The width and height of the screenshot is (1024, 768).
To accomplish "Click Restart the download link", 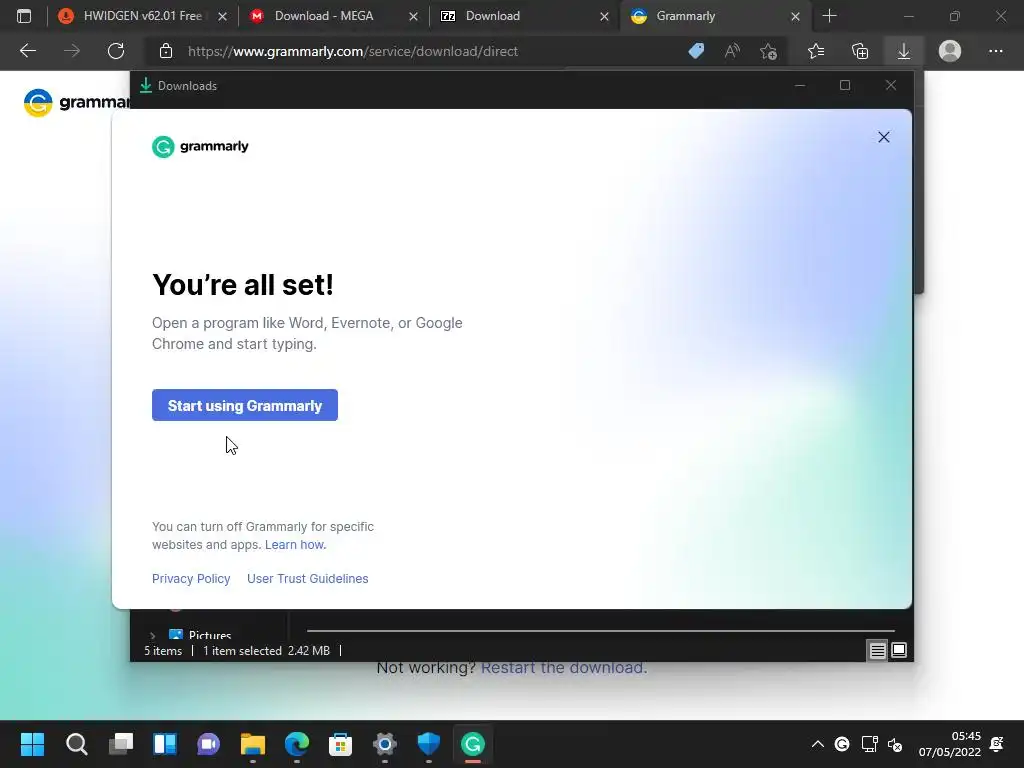I will pyautogui.click(x=564, y=667).
